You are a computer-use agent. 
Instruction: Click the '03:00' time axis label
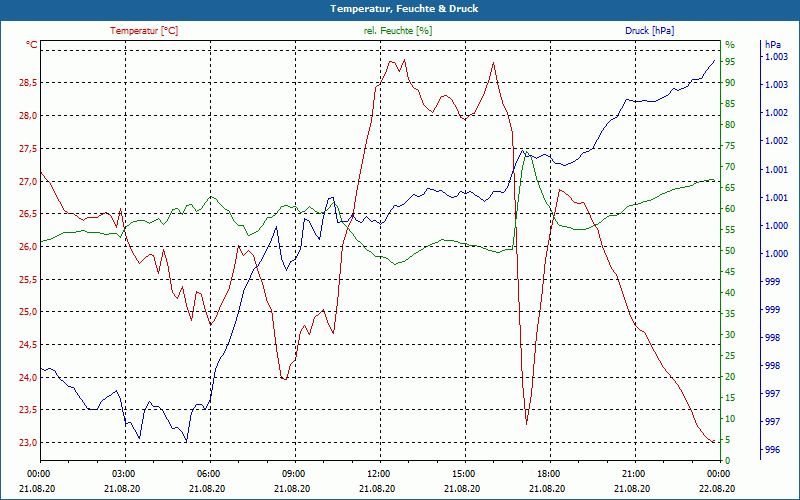(123, 473)
